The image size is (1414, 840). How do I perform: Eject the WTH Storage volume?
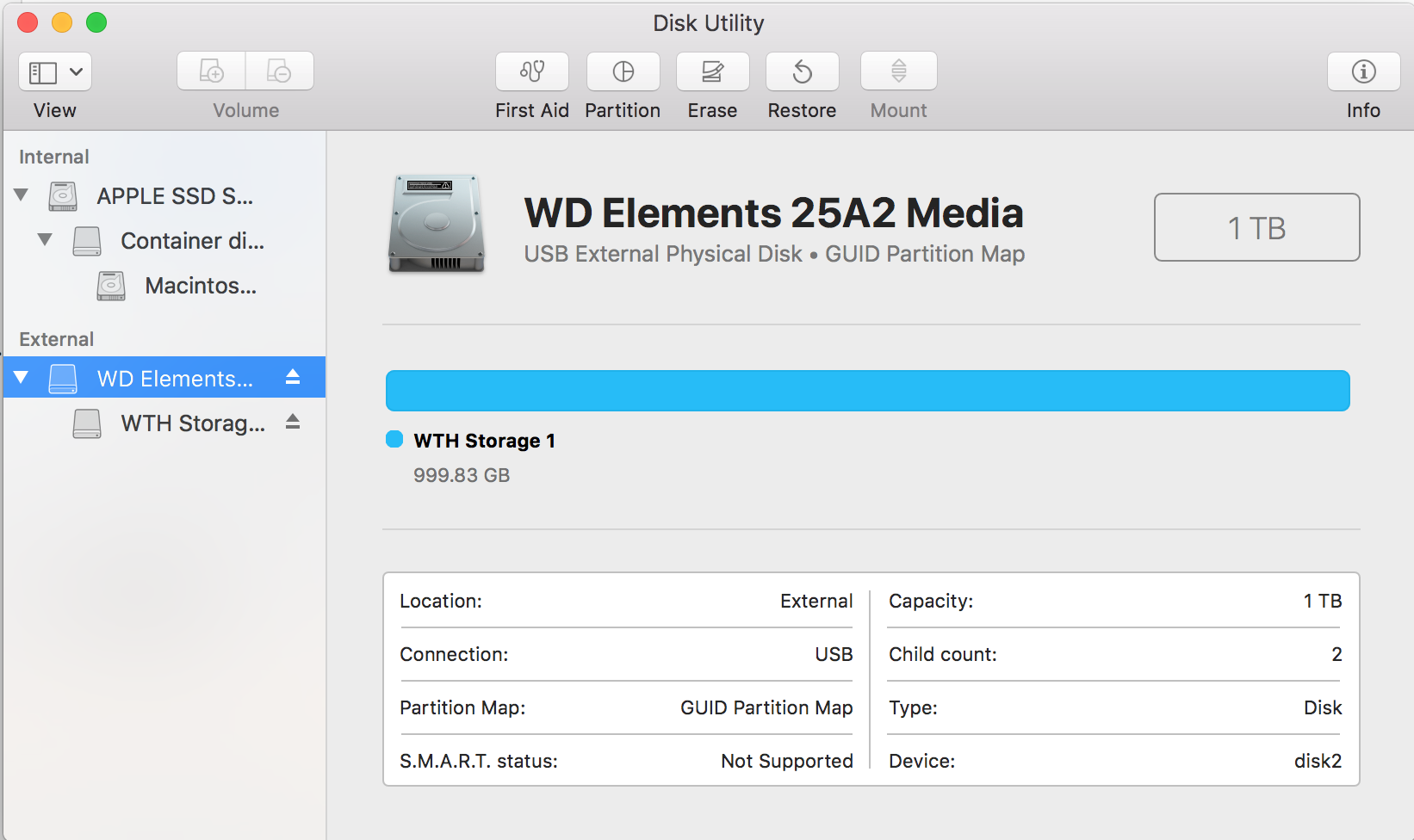click(293, 422)
